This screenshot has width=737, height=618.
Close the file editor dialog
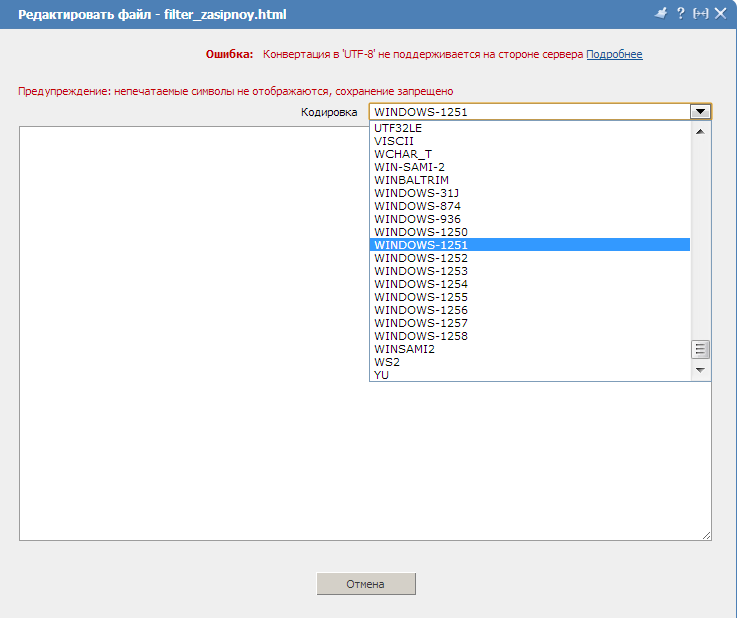coord(720,13)
